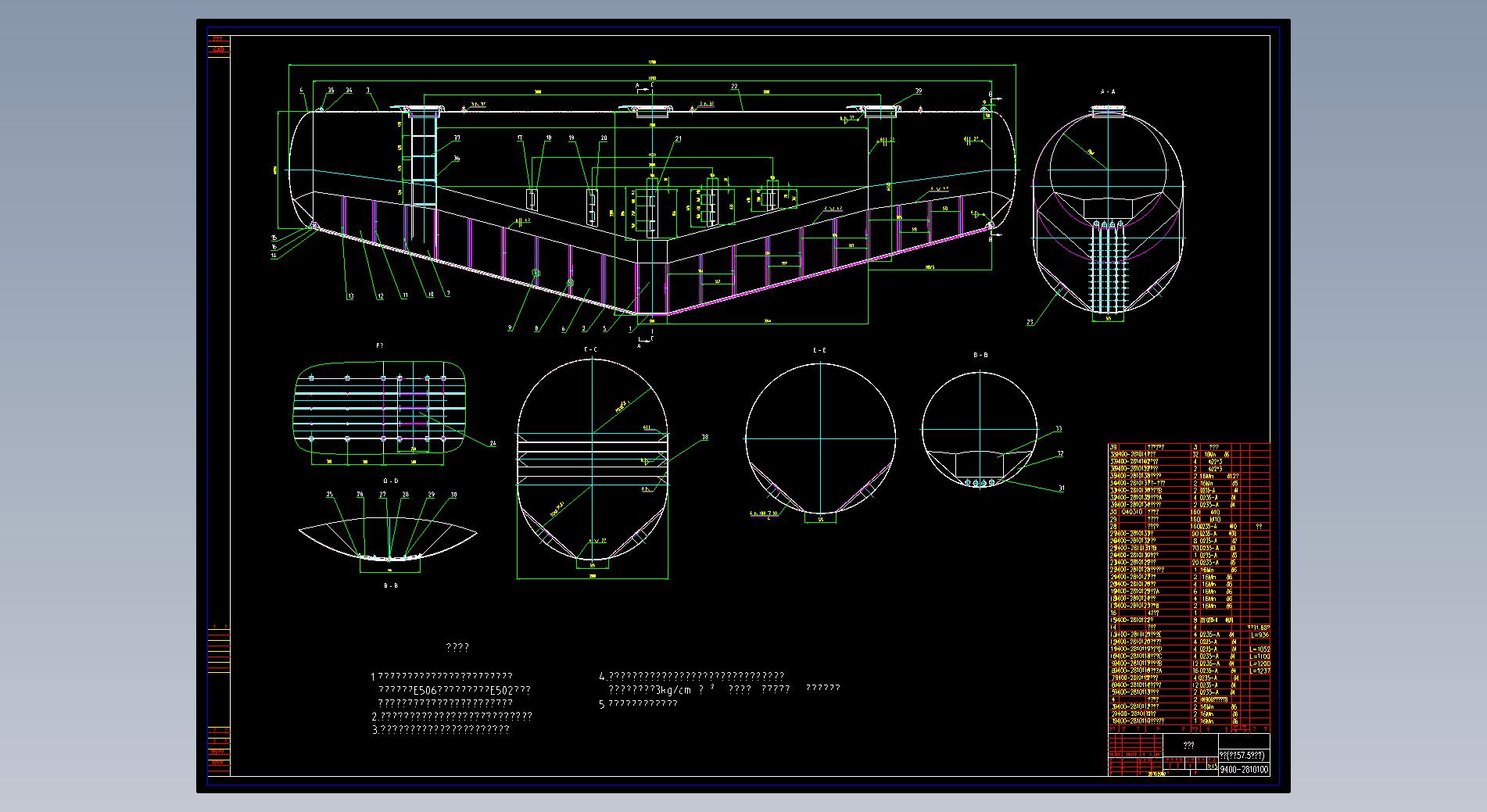Screen dimensions: 1487x812
Task: Click the B - B label beneath the lens-shaped view
Action: [391, 585]
